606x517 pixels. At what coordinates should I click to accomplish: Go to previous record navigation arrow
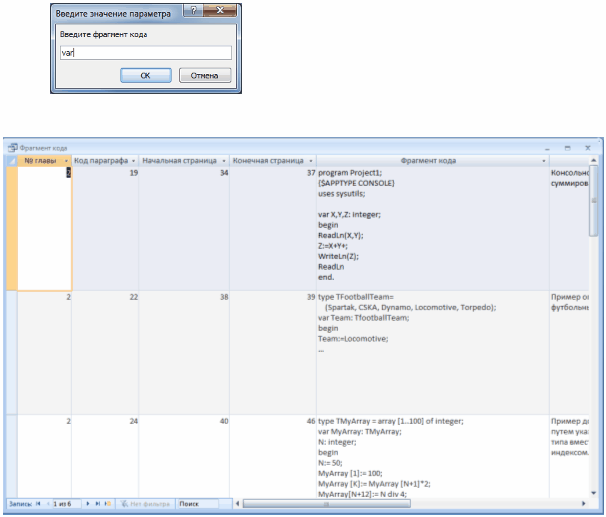(48, 506)
